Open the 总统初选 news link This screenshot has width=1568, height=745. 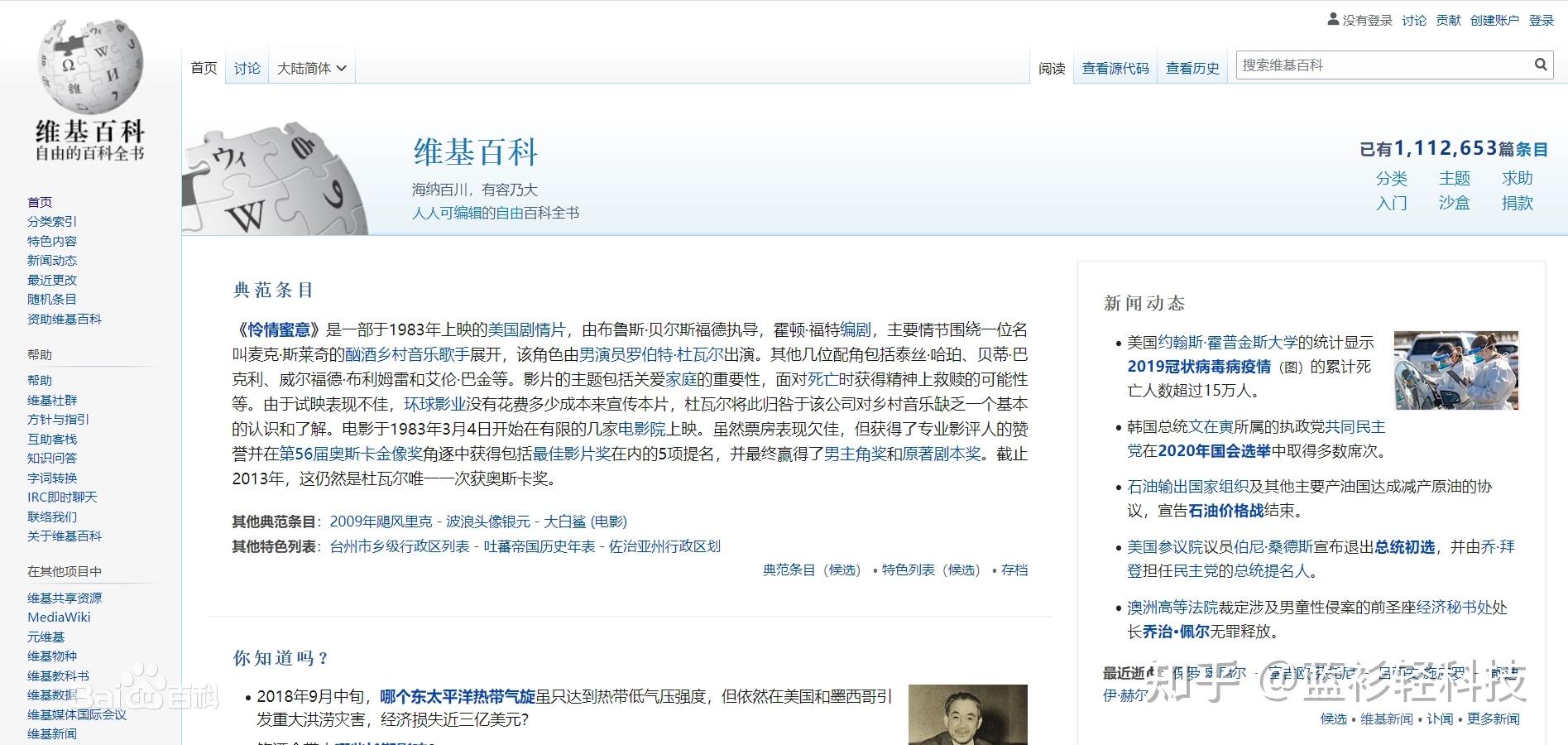coord(1404,547)
